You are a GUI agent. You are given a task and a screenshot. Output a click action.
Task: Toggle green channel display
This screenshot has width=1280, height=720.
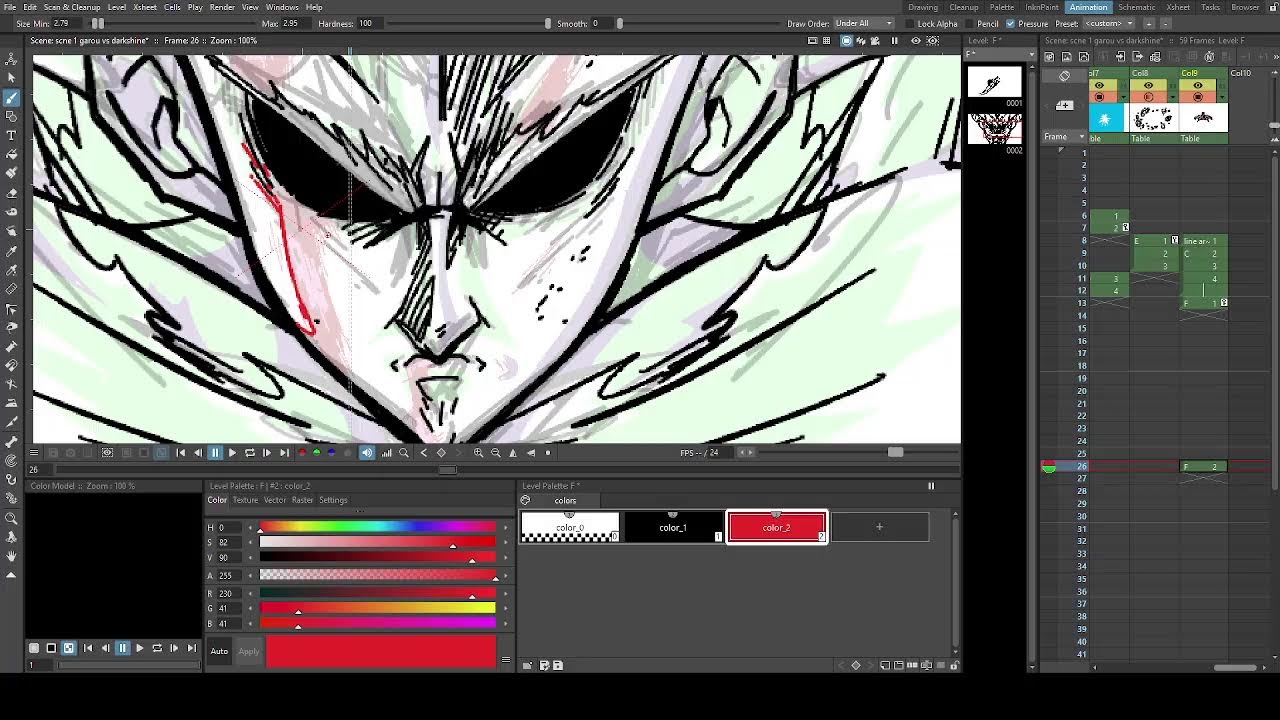(317, 453)
